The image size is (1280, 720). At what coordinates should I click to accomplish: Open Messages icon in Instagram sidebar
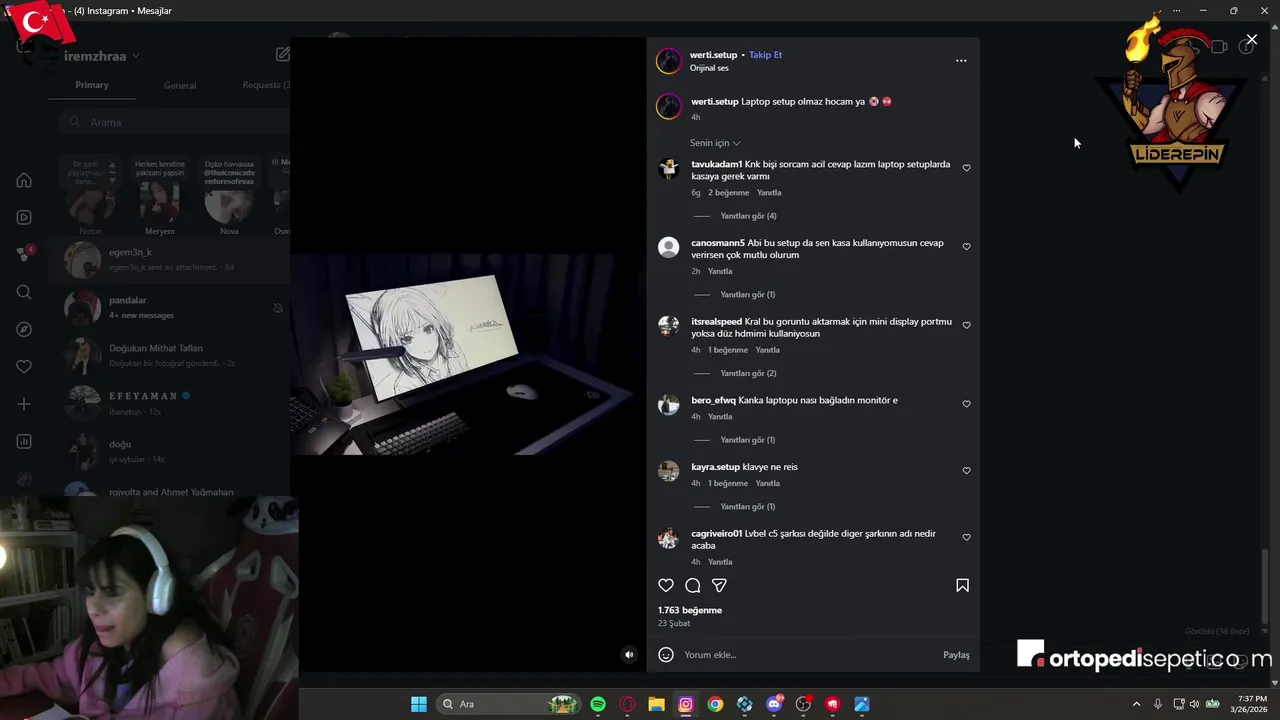tap(24, 255)
